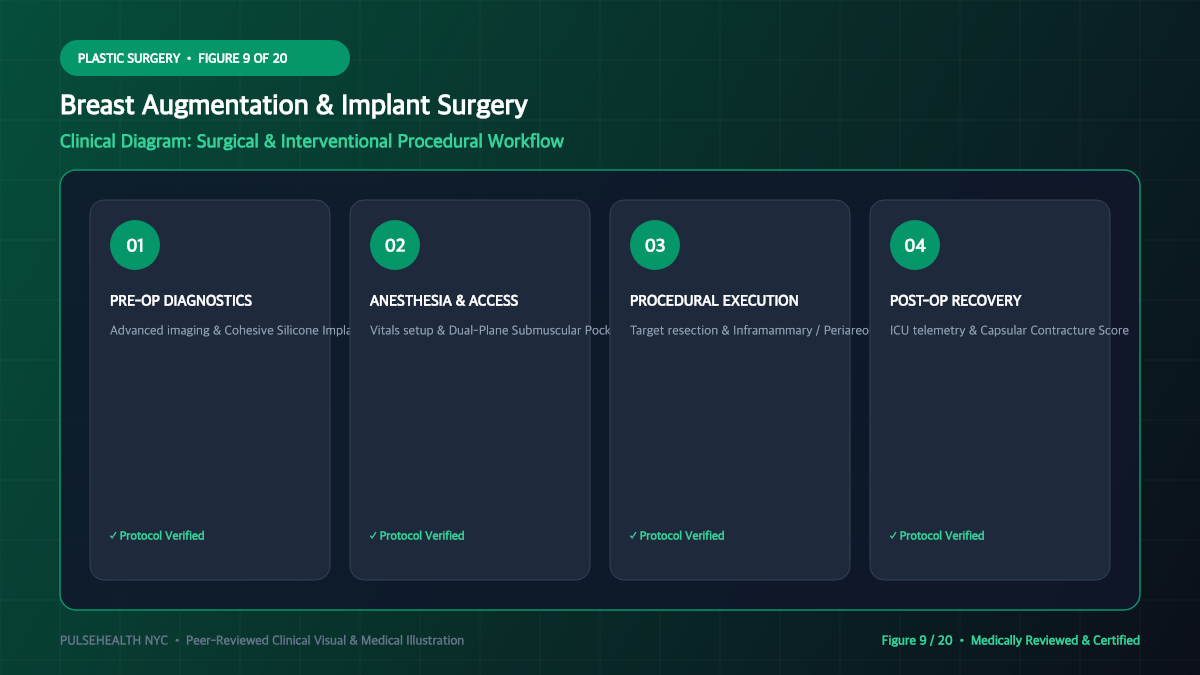The height and width of the screenshot is (675, 1200).
Task: Select the Plastic Surgery figure 9 of 20 pill
Action: click(x=205, y=58)
